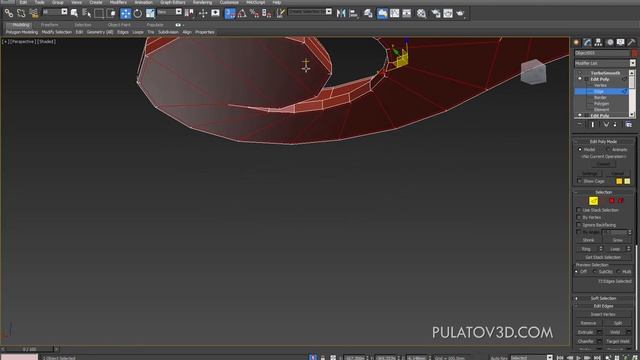Expand the Soft Selection rollout
Viewport: 640px width, 360px height.
pos(603,298)
